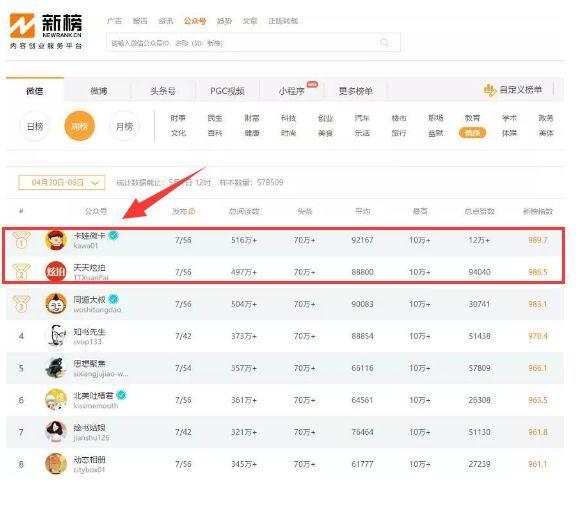The image size is (579, 507).
Task: Switch to the 头条号 tab
Action: (163, 91)
